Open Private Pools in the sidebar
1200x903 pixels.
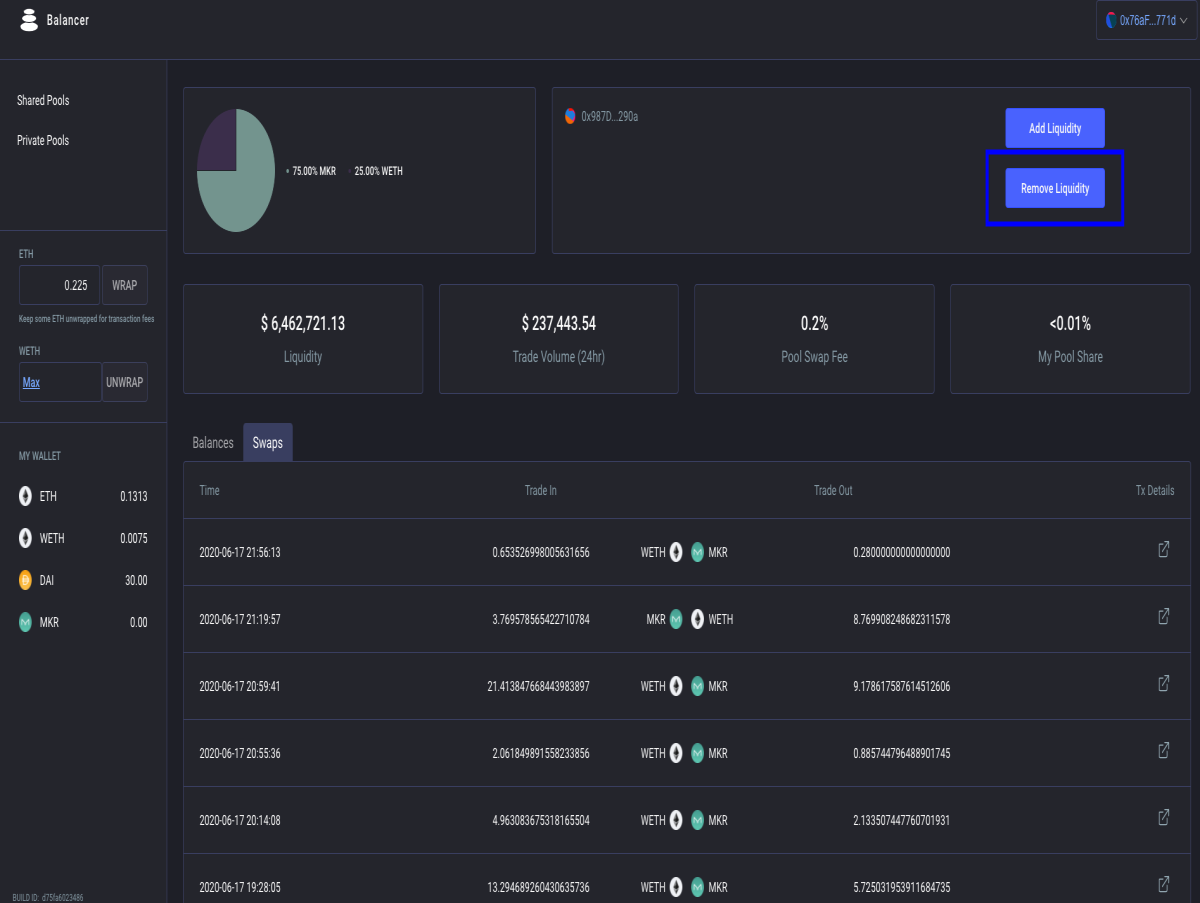point(43,141)
